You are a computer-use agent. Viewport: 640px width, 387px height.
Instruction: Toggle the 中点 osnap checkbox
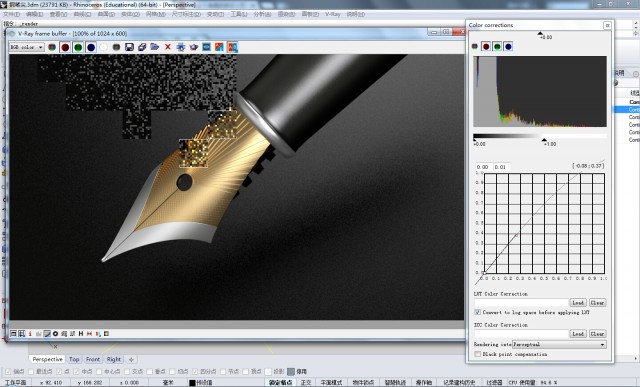point(77,371)
